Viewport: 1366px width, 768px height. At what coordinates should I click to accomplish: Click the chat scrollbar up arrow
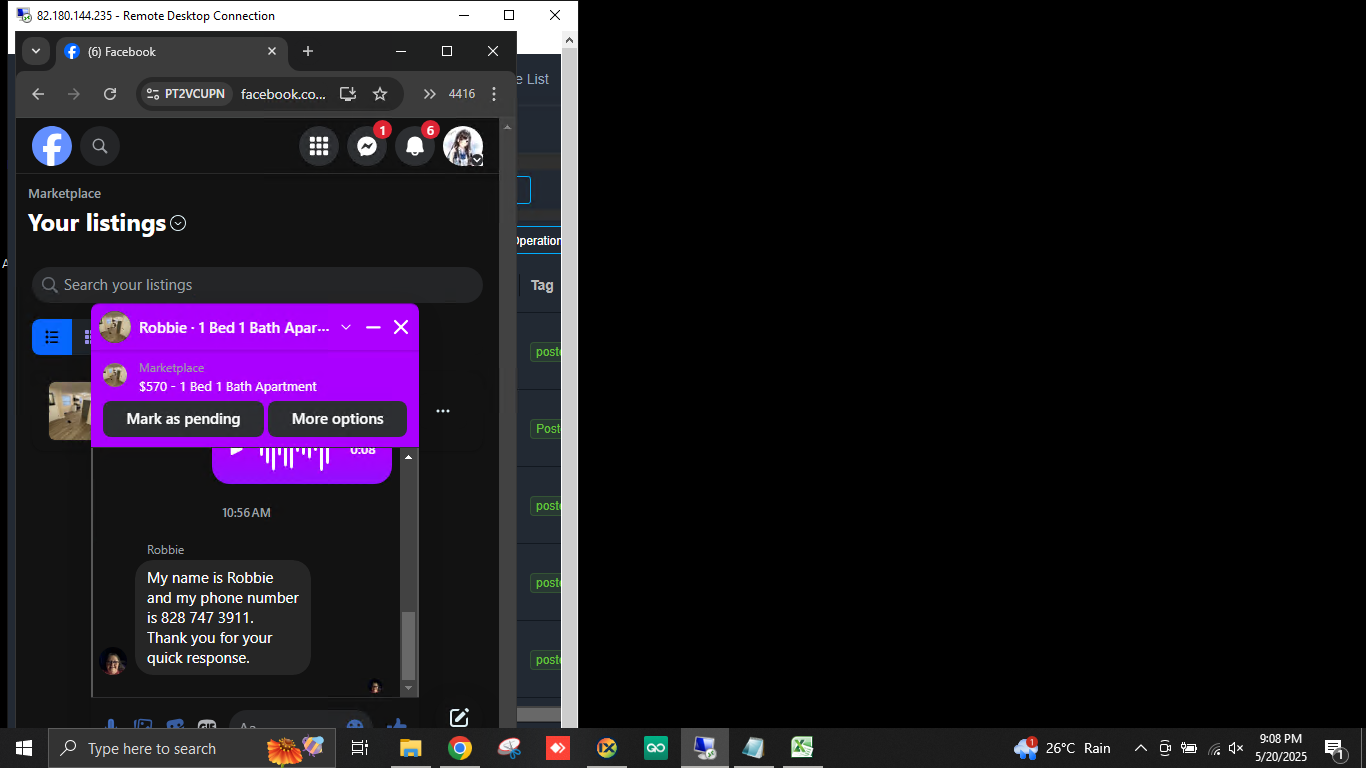pos(408,456)
